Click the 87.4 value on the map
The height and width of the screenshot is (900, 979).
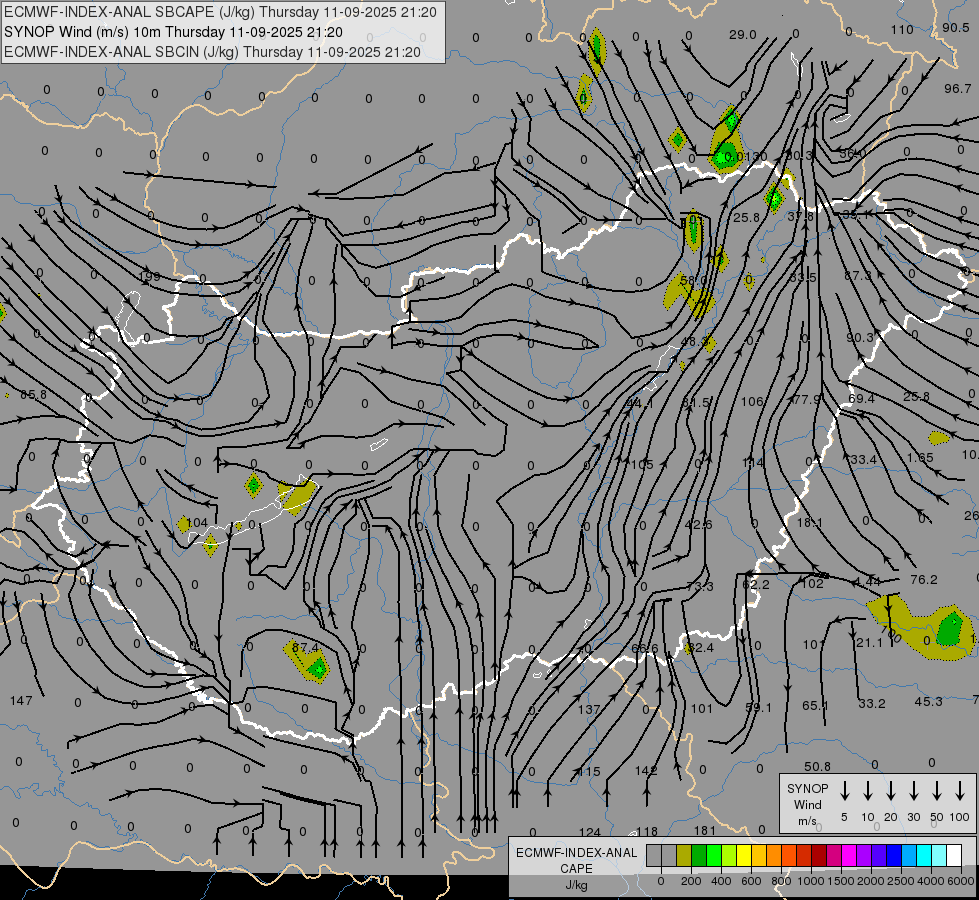point(305,648)
